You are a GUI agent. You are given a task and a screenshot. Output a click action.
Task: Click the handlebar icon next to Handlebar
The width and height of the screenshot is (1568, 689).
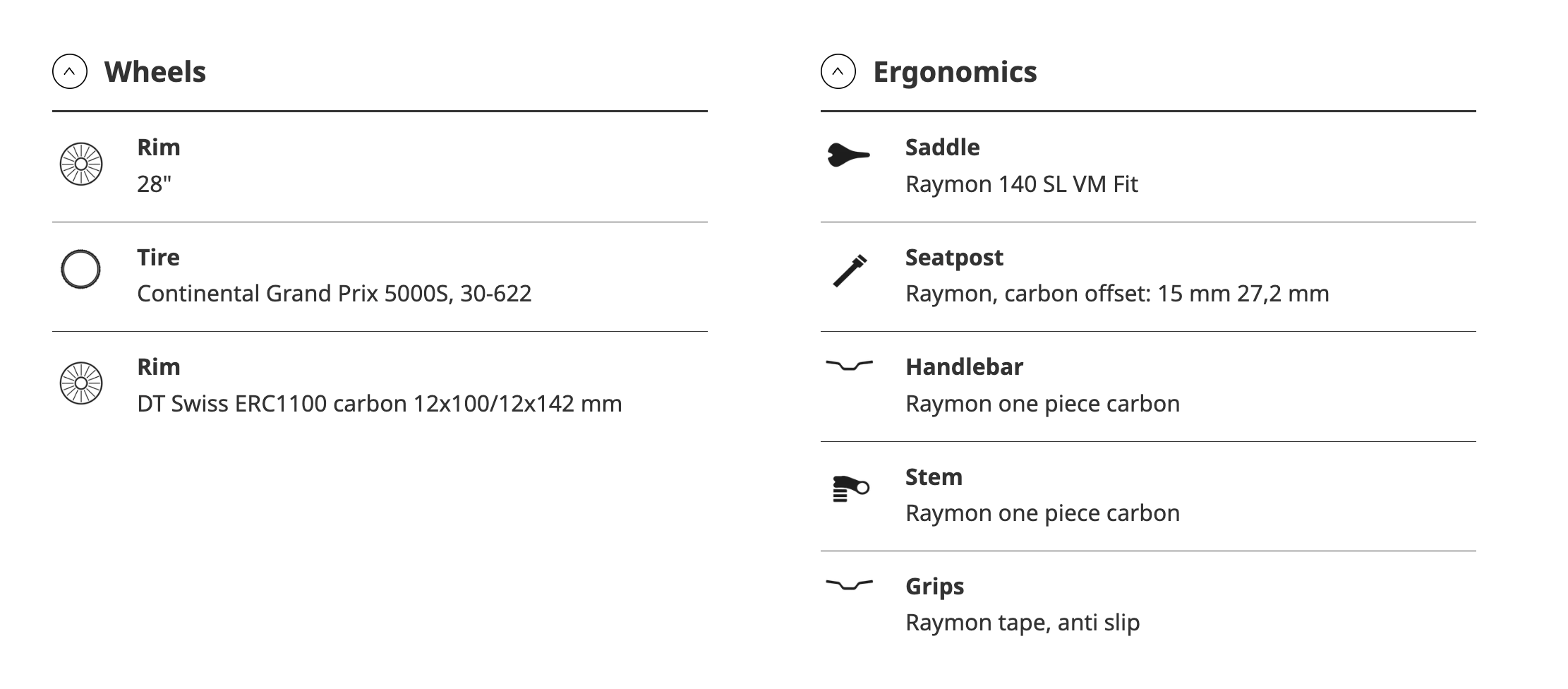[x=849, y=365]
